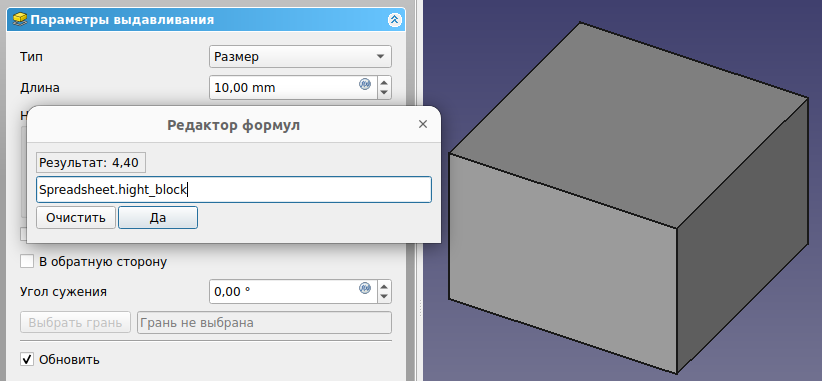Open the formula editor icon in Длина field
822x381 pixels.
click(365, 84)
